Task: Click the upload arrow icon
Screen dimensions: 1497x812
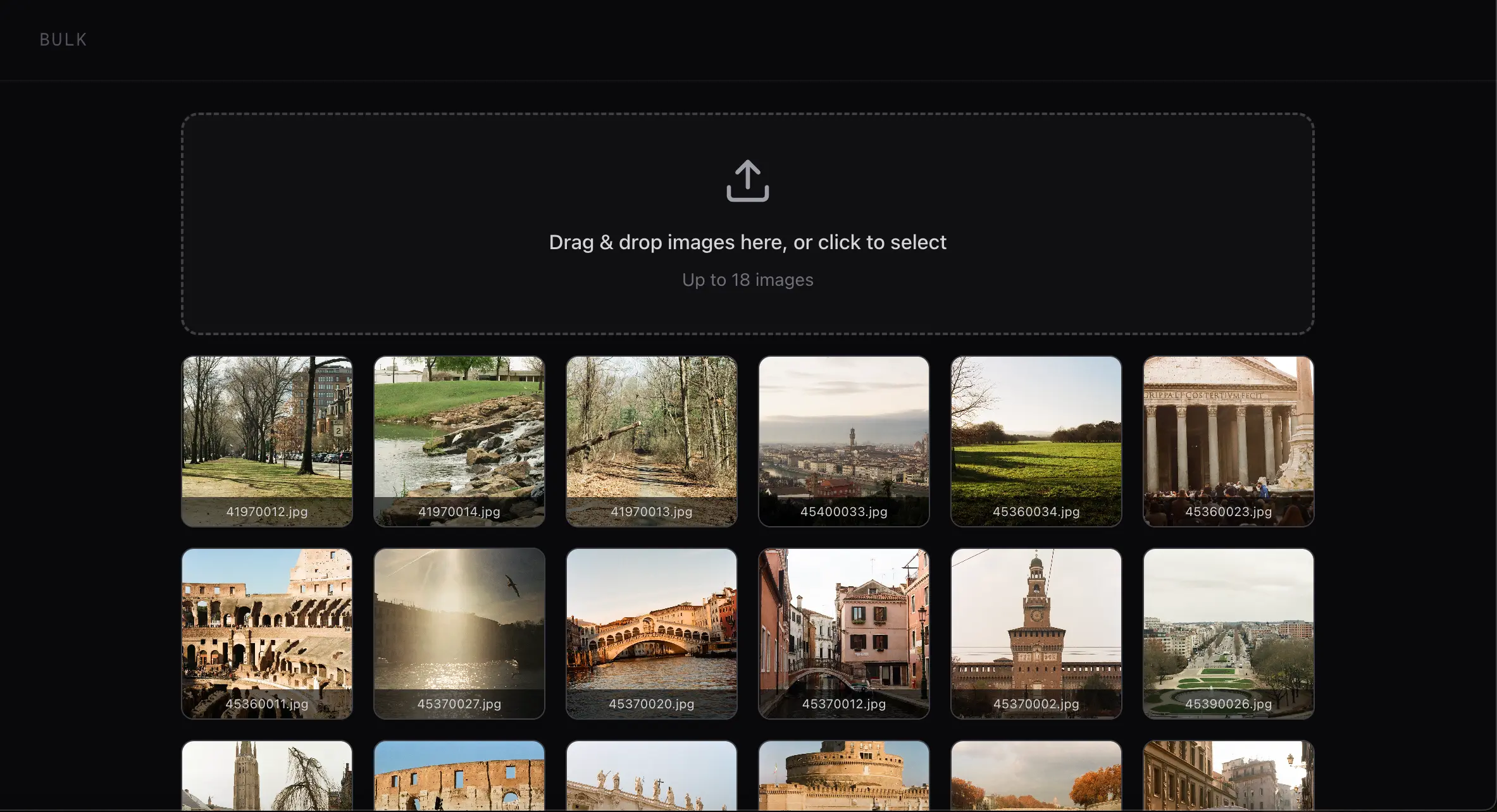Action: tap(748, 181)
